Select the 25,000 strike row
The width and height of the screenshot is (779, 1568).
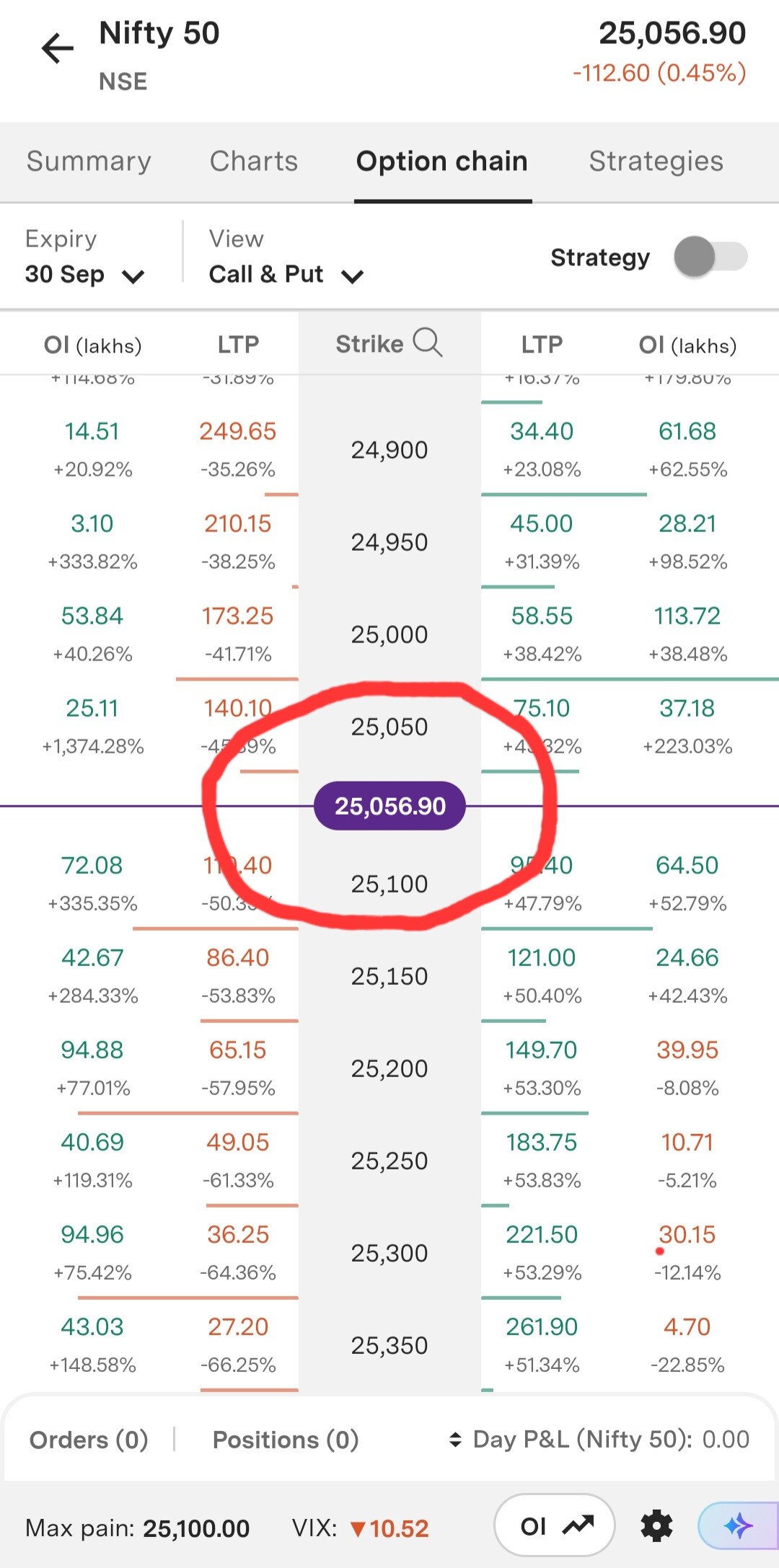point(389,634)
